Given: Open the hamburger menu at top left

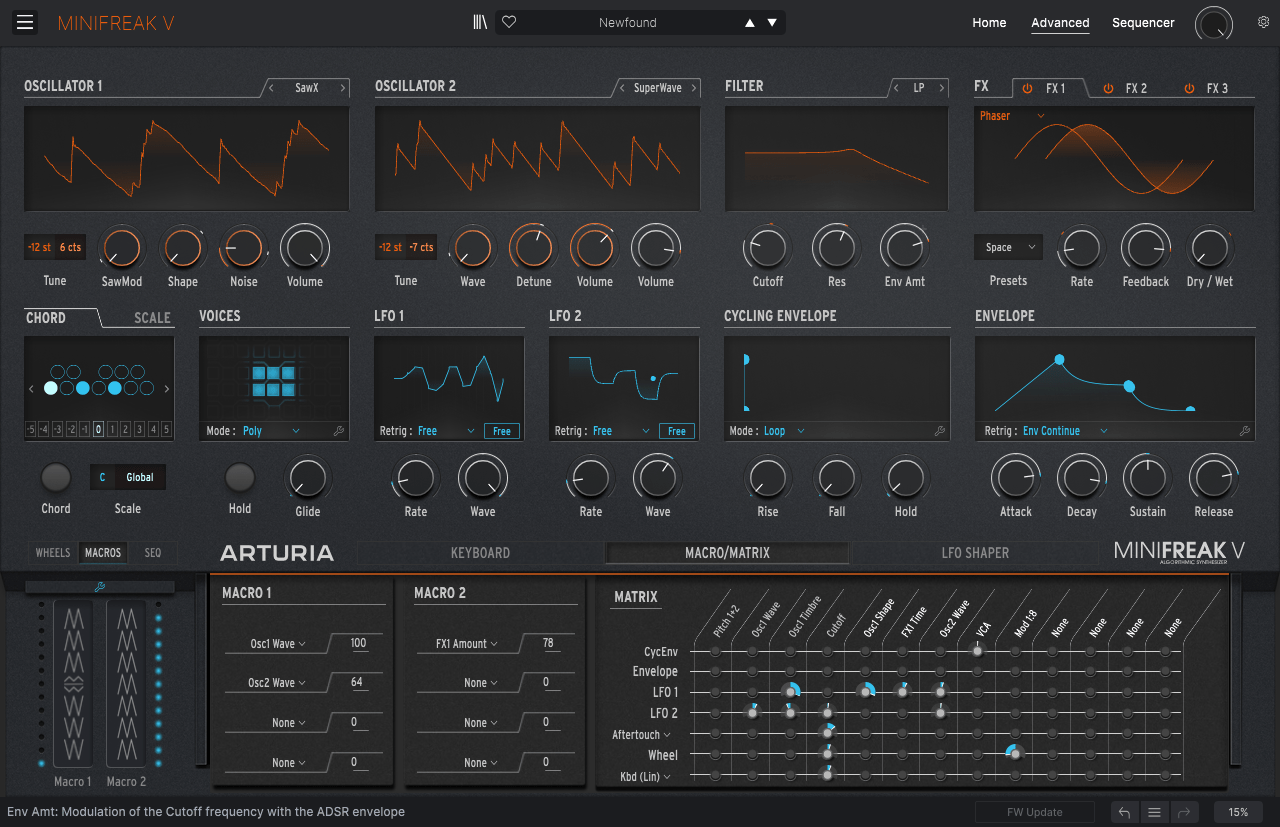Looking at the screenshot, I should tap(24, 22).
